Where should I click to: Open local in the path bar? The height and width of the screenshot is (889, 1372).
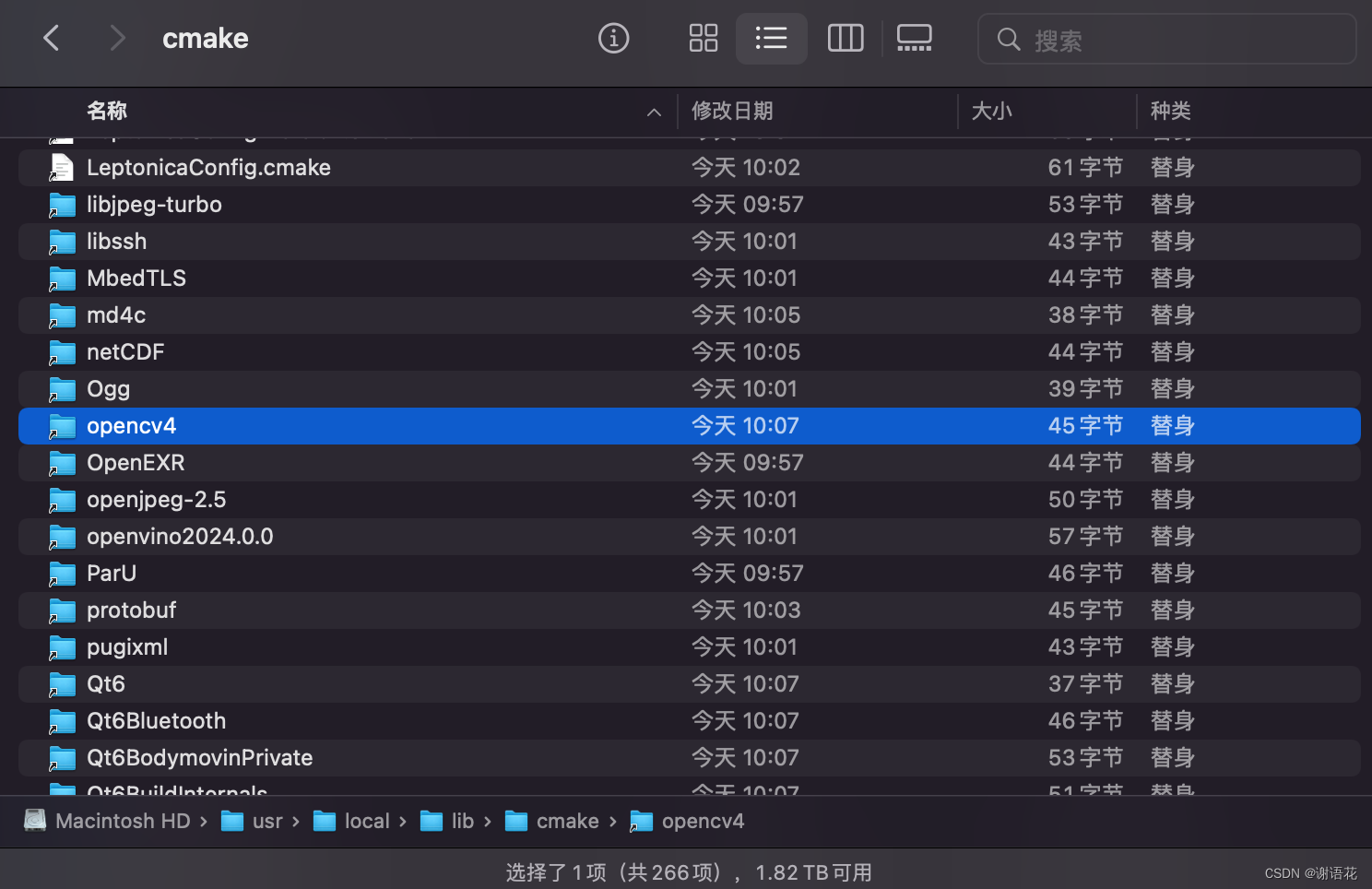pyautogui.click(x=351, y=821)
